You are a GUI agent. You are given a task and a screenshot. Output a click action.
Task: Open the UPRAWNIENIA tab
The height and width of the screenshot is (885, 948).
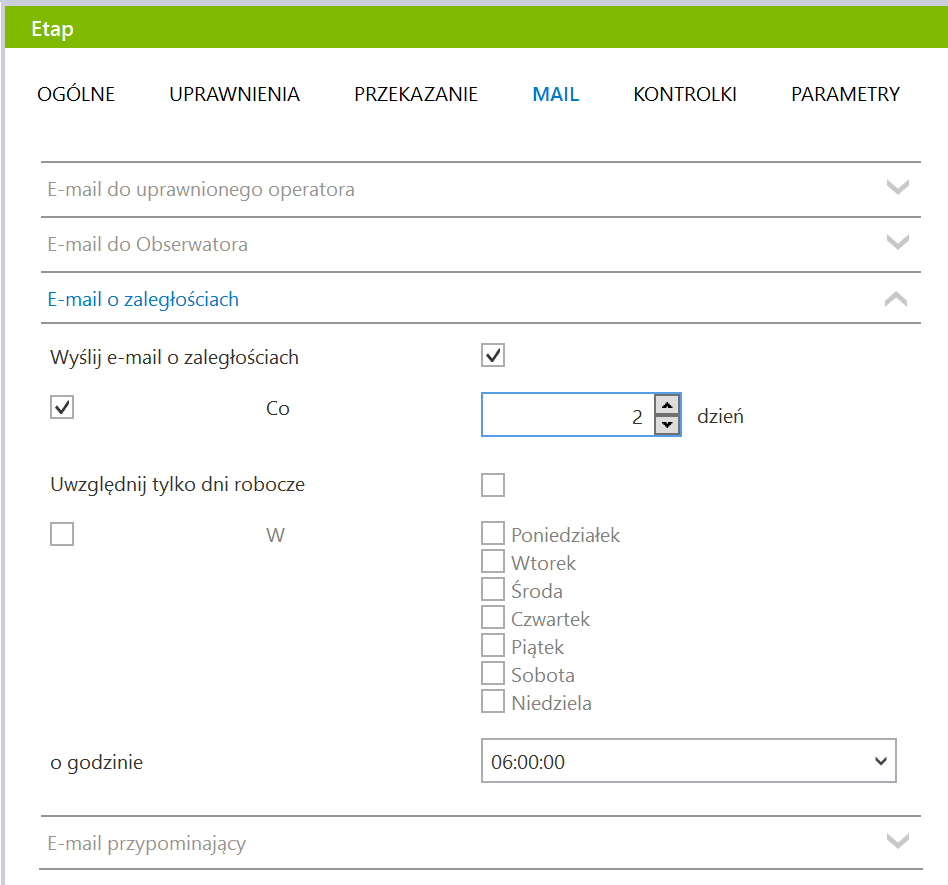pos(235,94)
